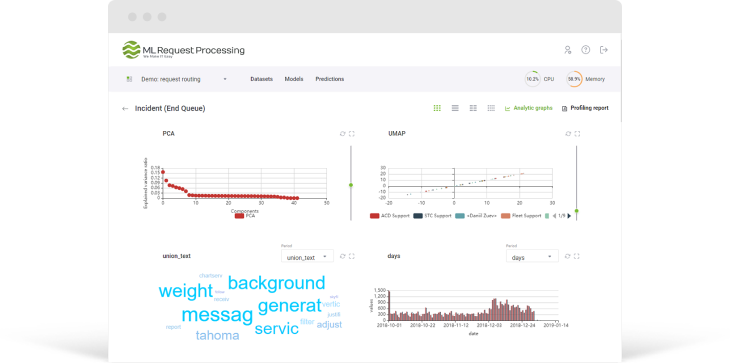Show Analytic graphs
Screen dimensions: 730x363
tap(528, 108)
